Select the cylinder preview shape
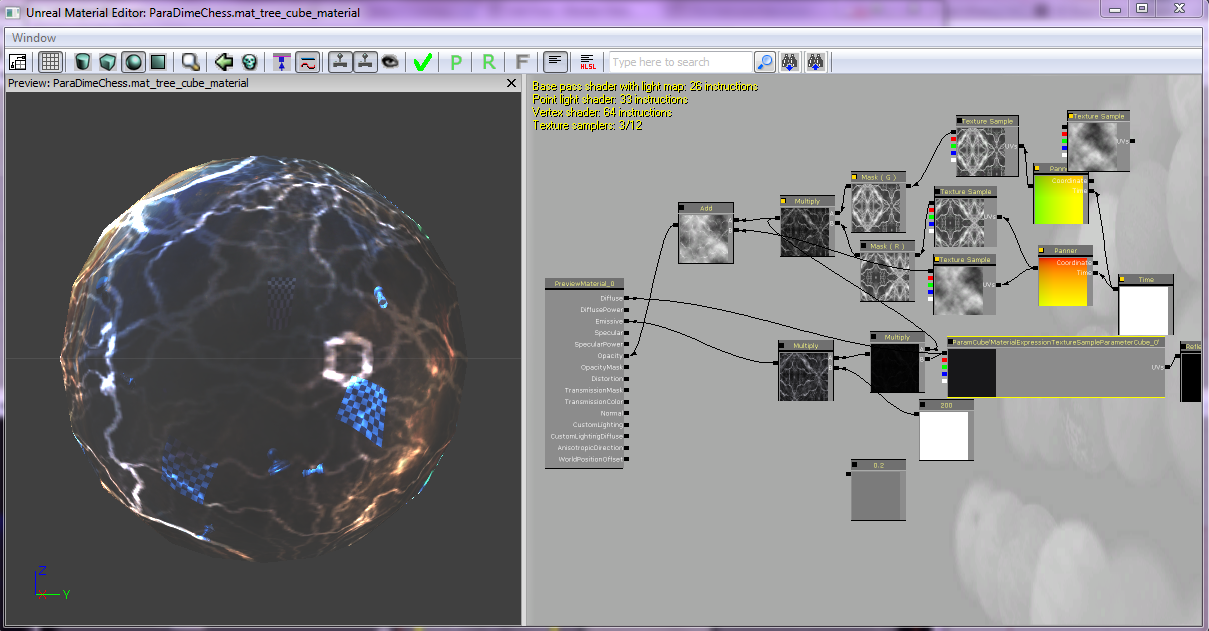The width and height of the screenshot is (1209, 631). pyautogui.click(x=84, y=62)
